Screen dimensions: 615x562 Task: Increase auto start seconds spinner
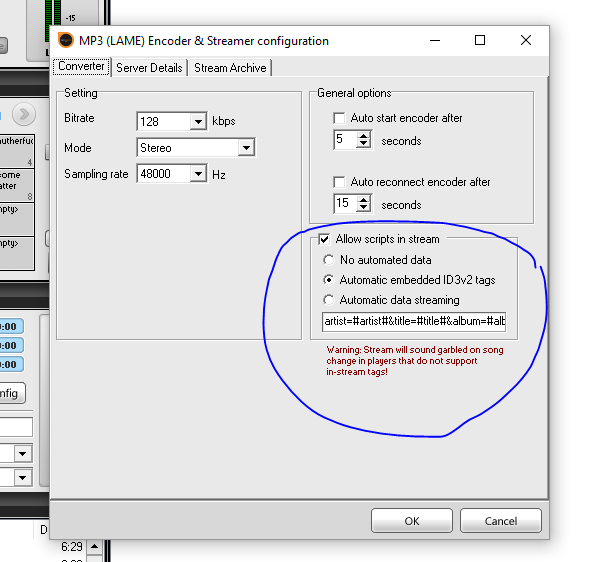[364, 135]
